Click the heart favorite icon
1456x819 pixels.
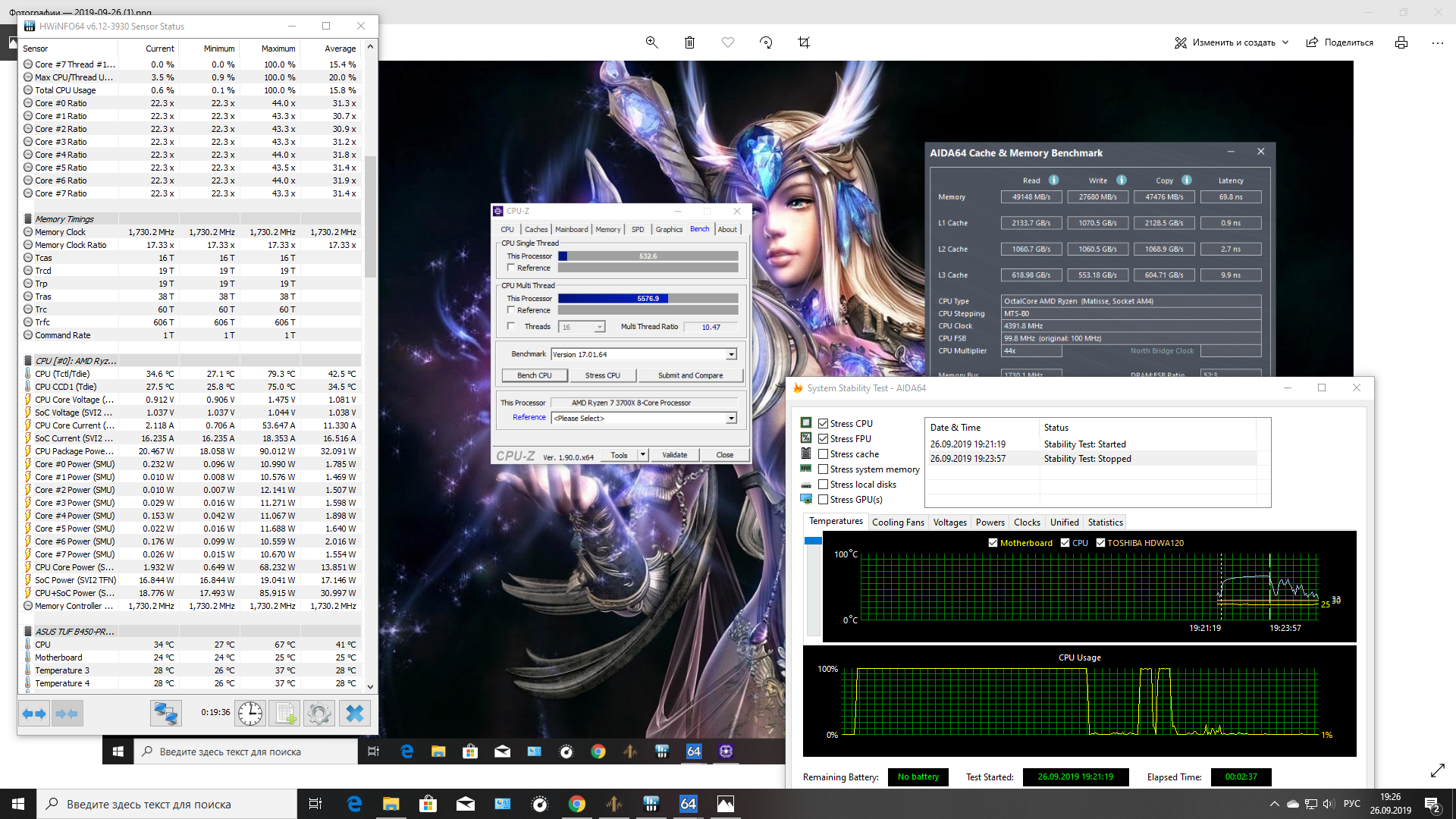tap(728, 42)
